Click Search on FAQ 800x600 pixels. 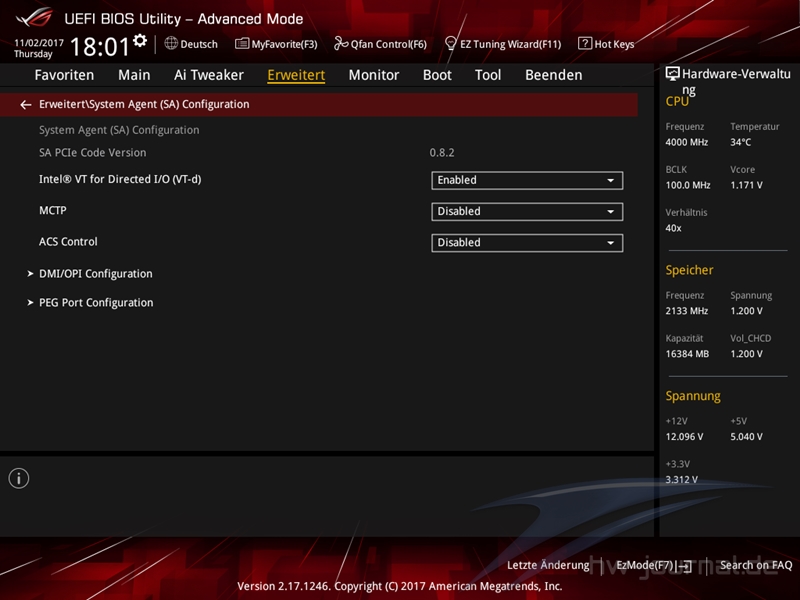tap(756, 565)
